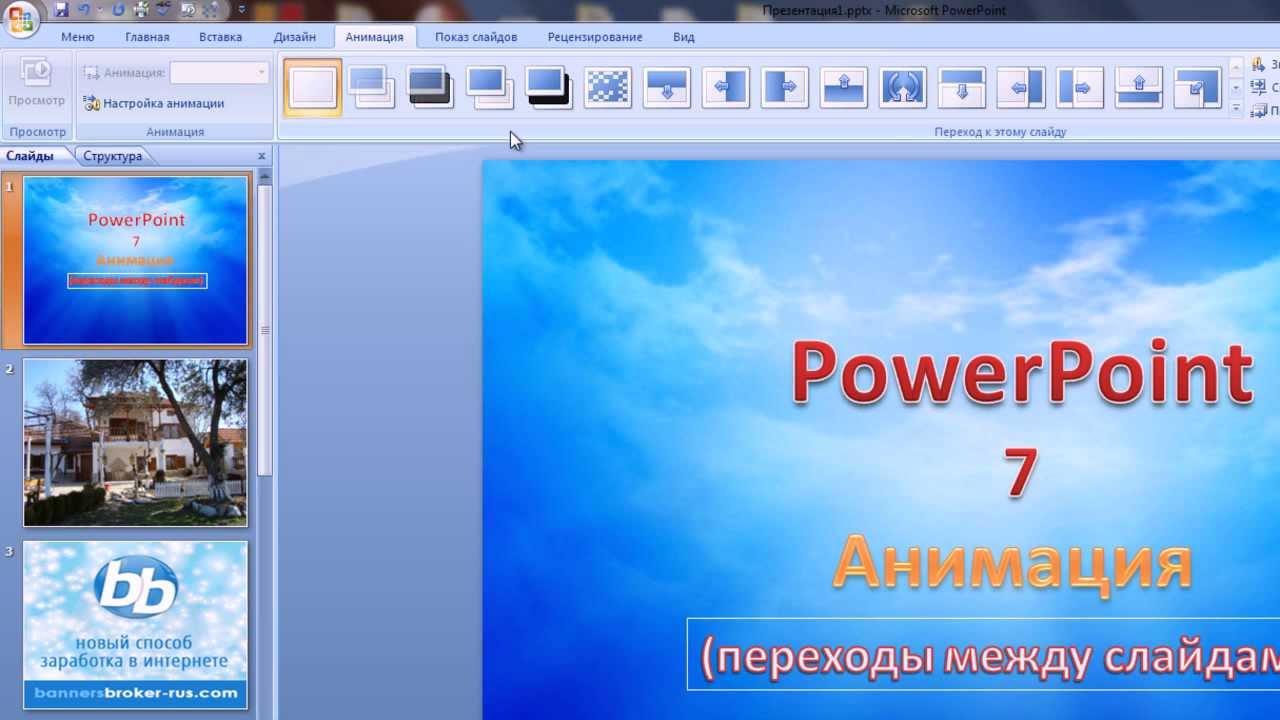The image size is (1280, 720).
Task: Apply the Dissolve checkered transition
Action: click(x=607, y=87)
